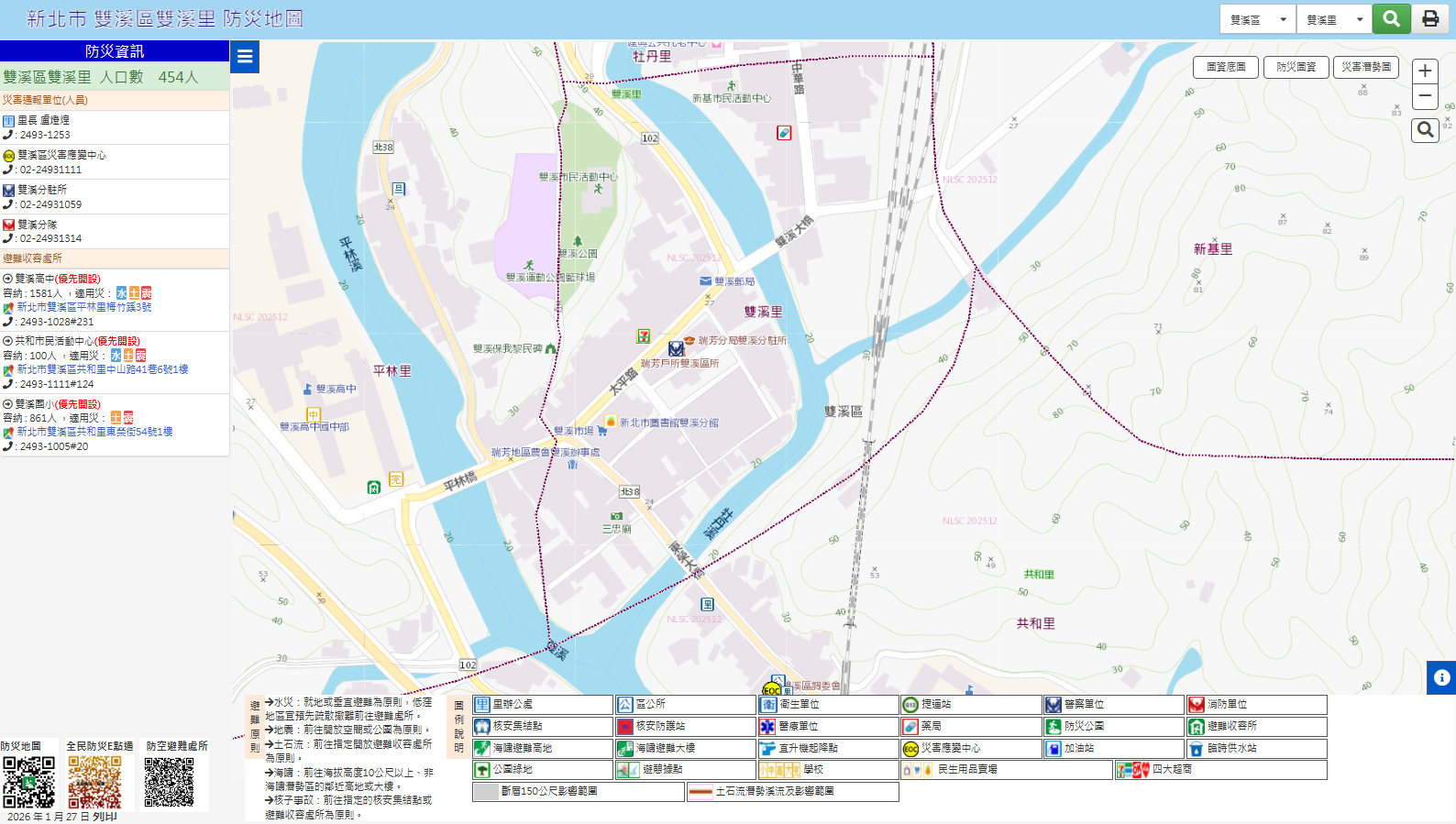Zoom in with the plus map control
The height and width of the screenshot is (824, 1456).
(1425, 71)
